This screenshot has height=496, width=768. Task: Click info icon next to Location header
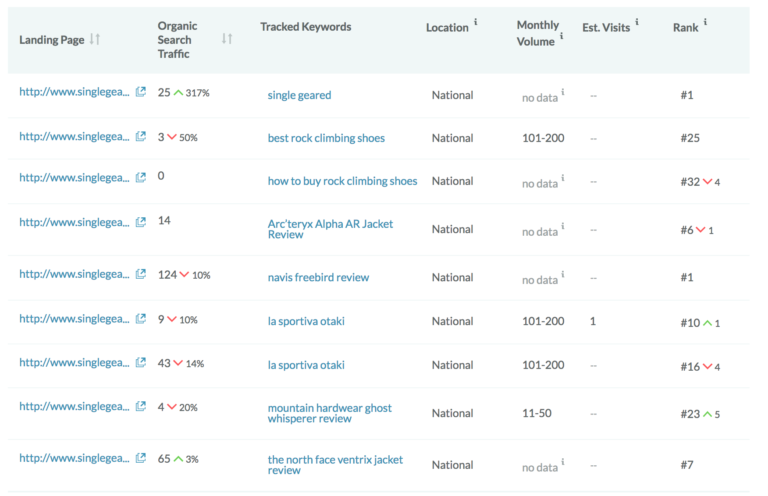[476, 22]
